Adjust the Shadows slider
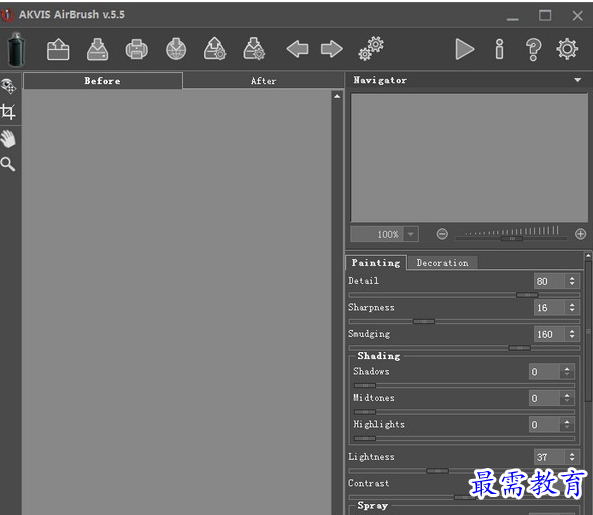Screen dimensions: 593x515 coord(365,386)
